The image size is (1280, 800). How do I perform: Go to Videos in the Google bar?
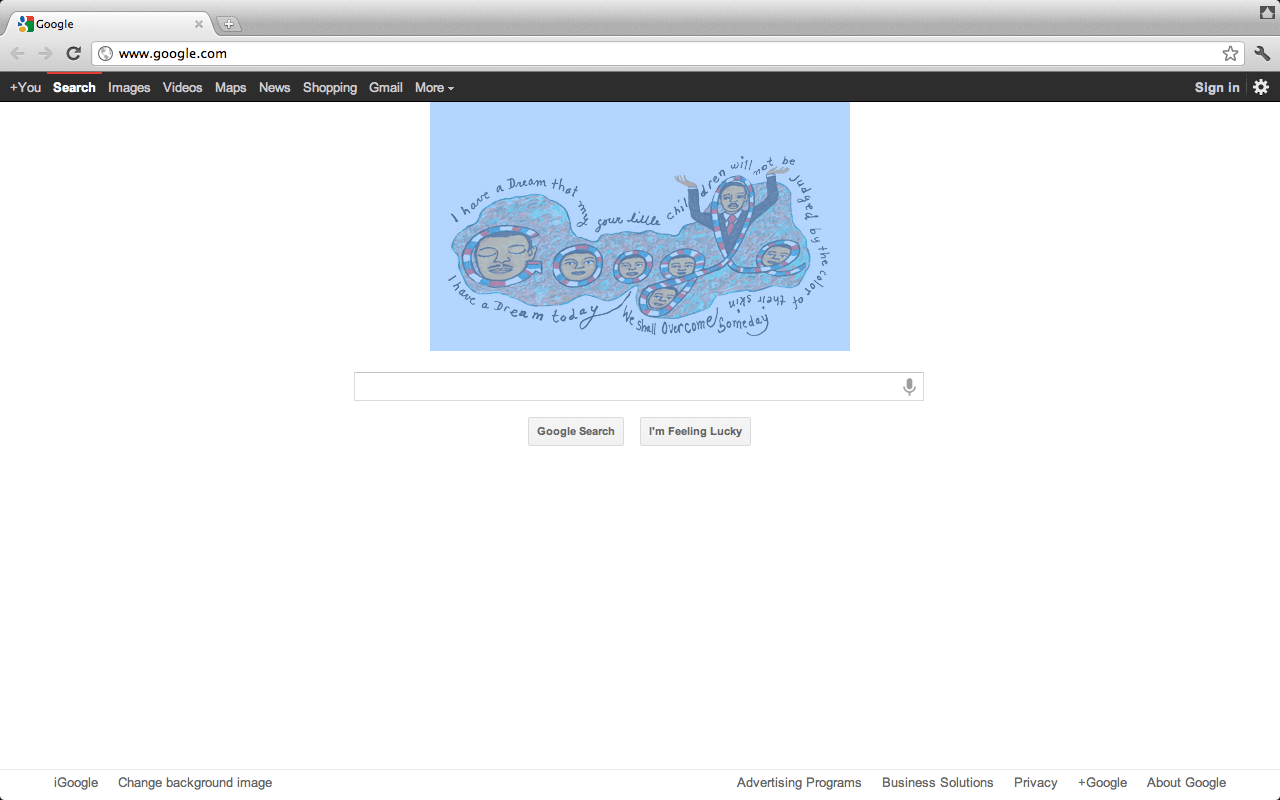click(182, 88)
